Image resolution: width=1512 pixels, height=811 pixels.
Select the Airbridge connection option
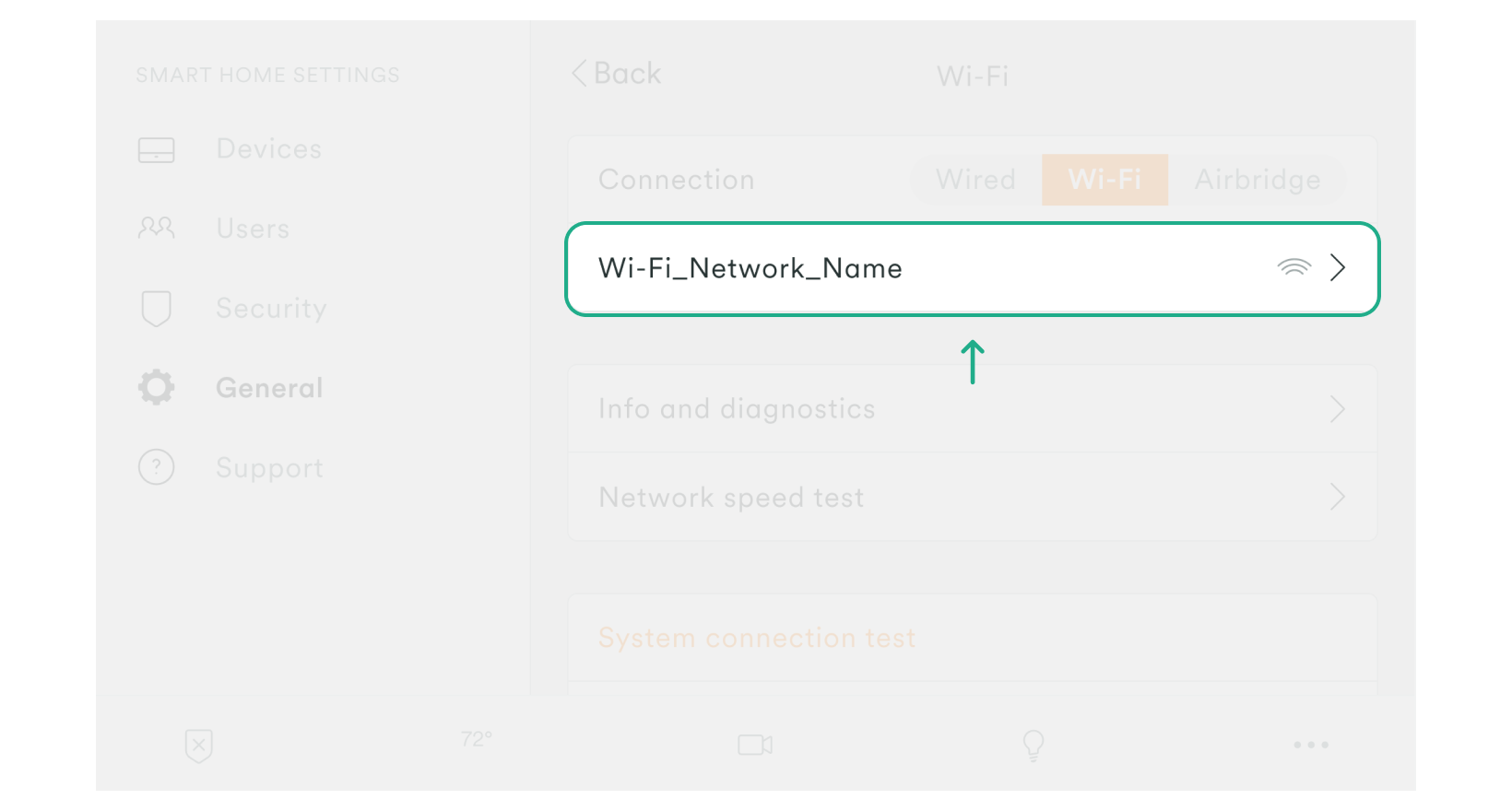pos(1258,180)
